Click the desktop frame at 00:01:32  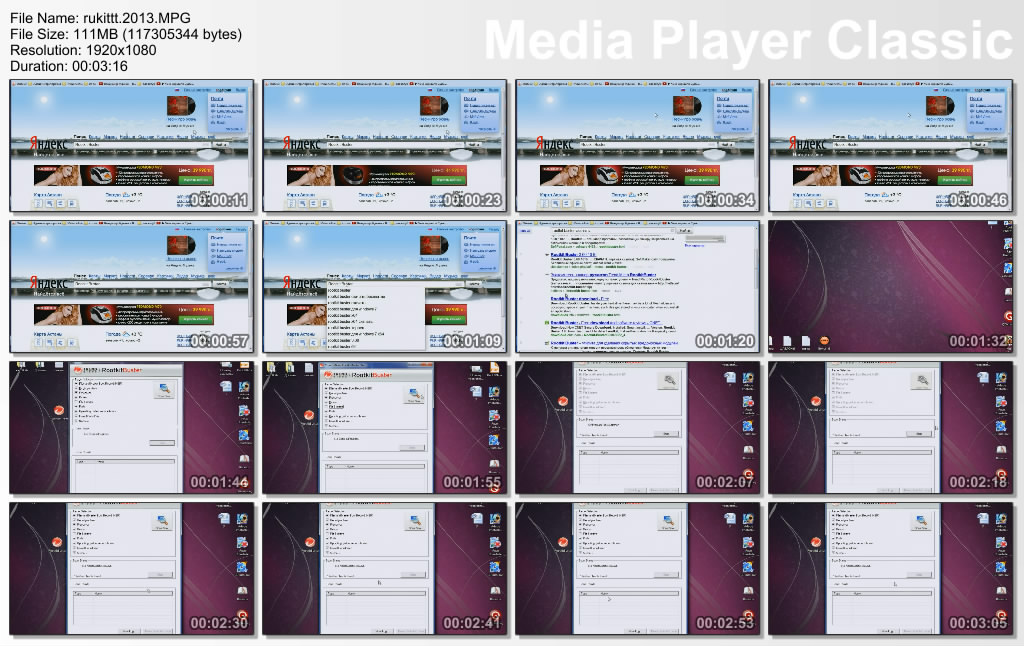point(890,287)
